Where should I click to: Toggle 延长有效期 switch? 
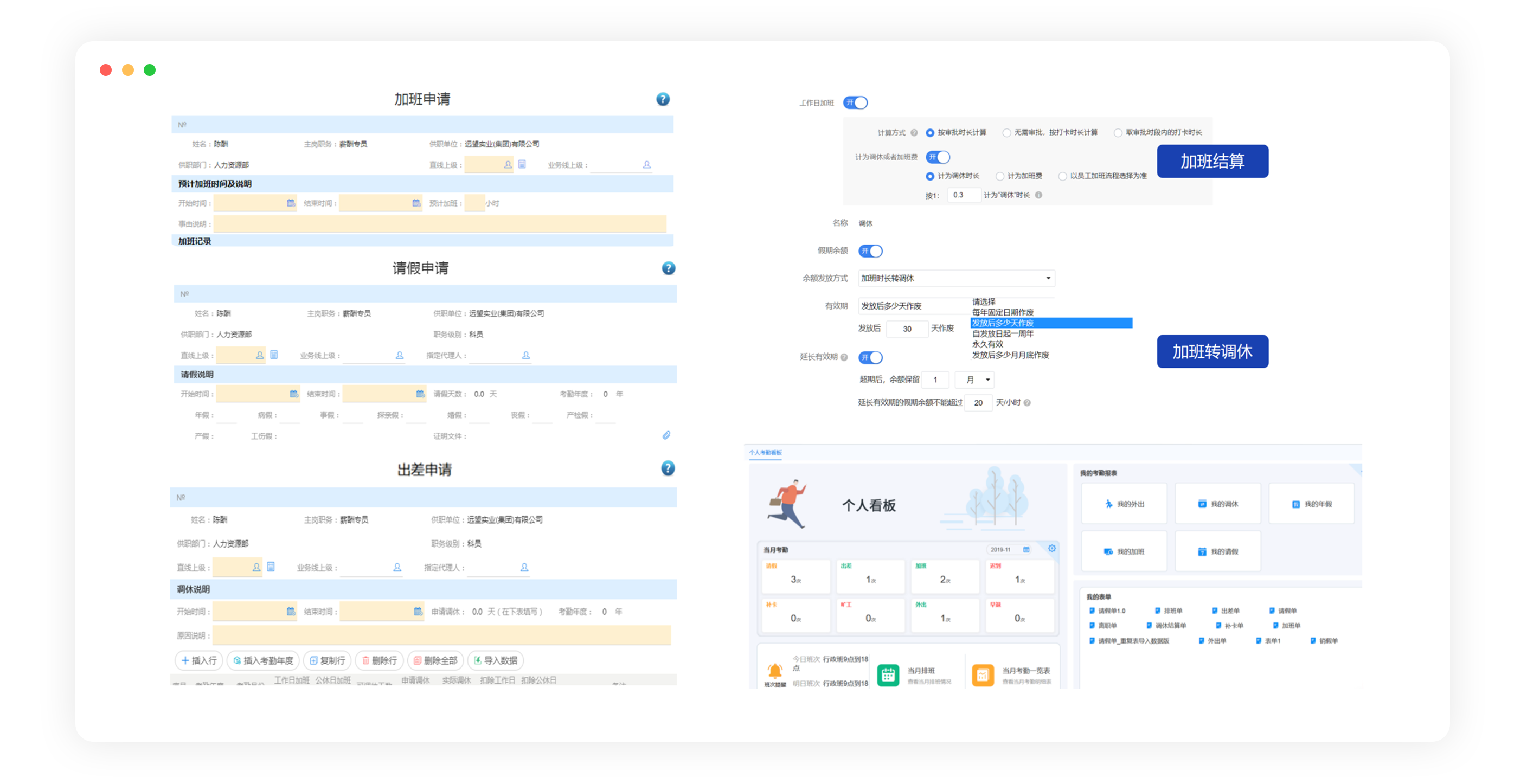click(870, 357)
